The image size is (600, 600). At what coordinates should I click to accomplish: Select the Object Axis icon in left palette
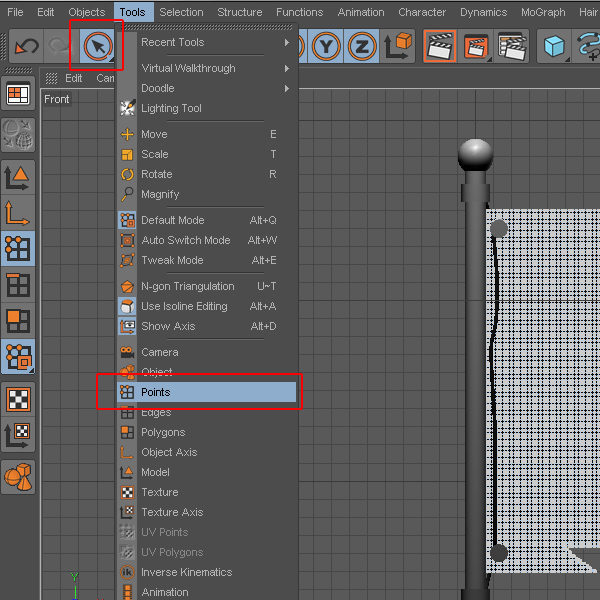pyautogui.click(x=18, y=213)
